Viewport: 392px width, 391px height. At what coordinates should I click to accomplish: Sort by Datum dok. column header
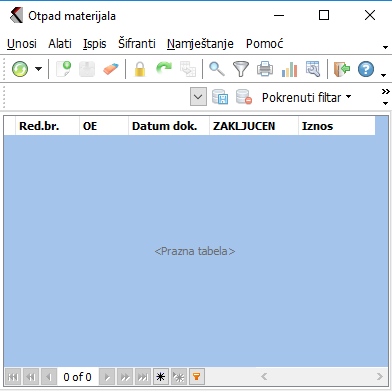coord(169,126)
